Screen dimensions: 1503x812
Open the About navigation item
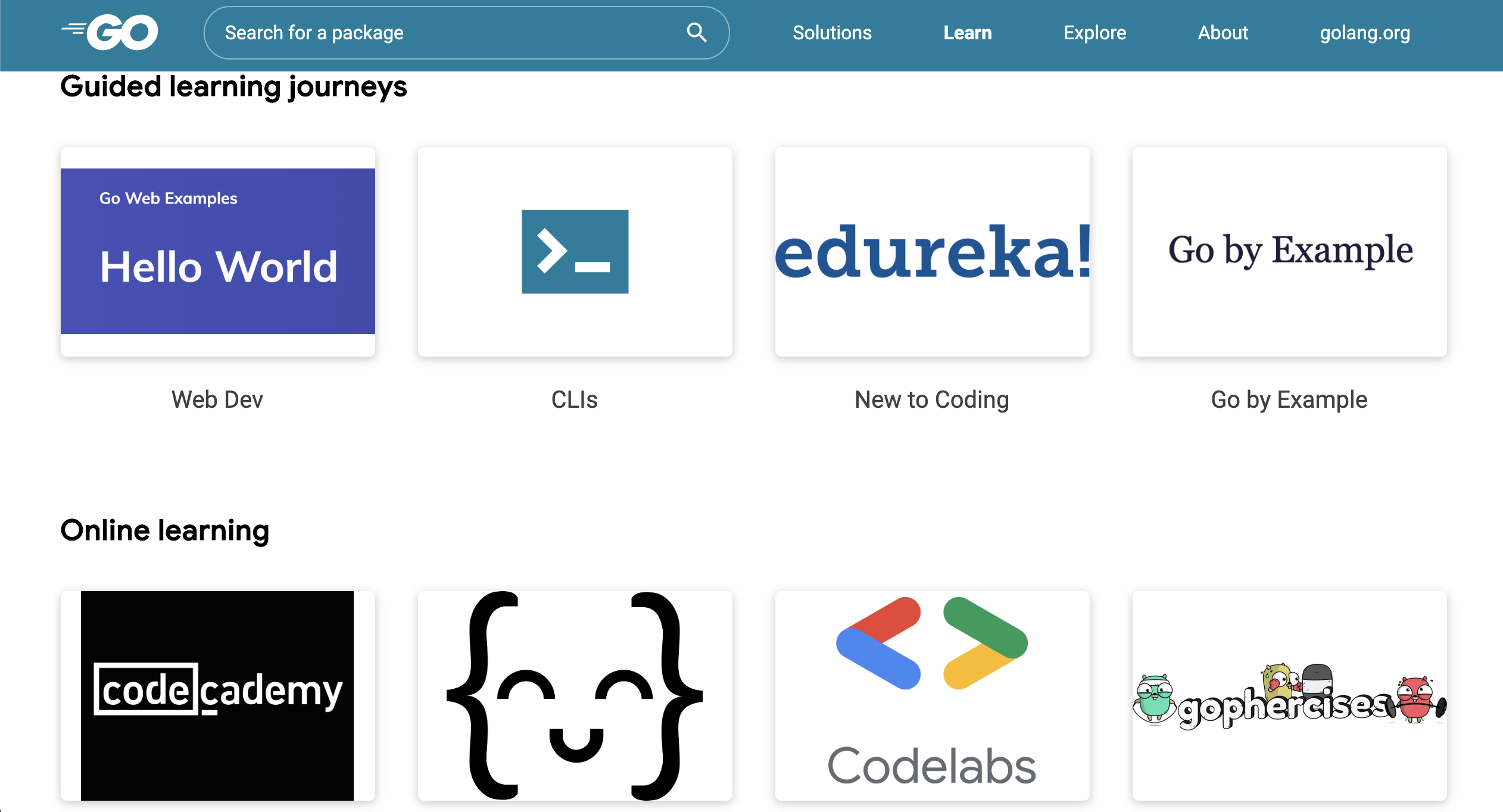(x=1223, y=33)
